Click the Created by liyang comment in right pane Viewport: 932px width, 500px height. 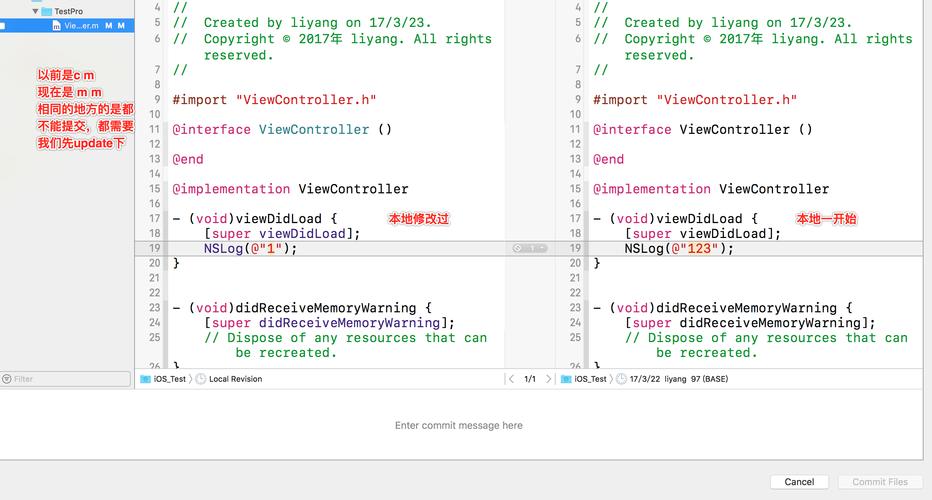(722, 23)
